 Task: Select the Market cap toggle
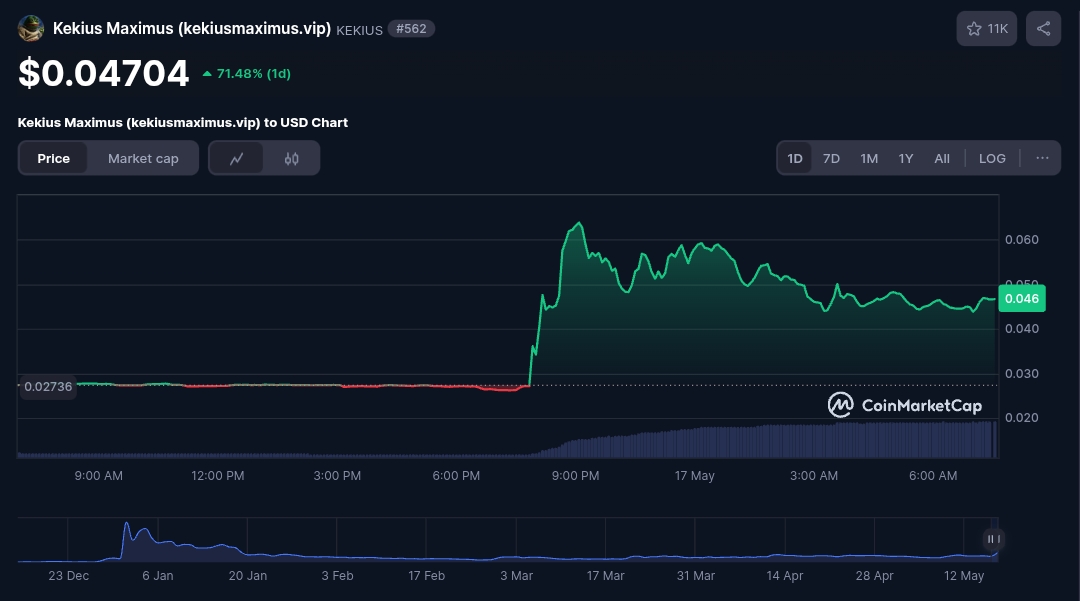tap(143, 158)
